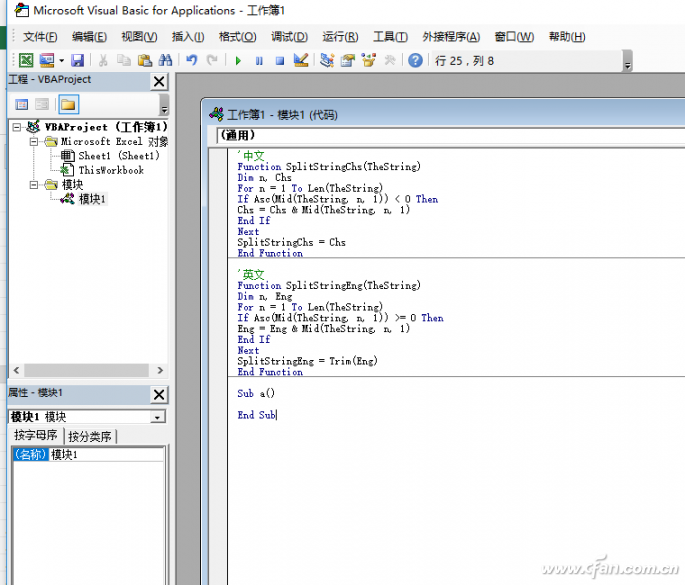Open the 文件(F) menu
This screenshot has height=585, width=685.
click(40, 37)
